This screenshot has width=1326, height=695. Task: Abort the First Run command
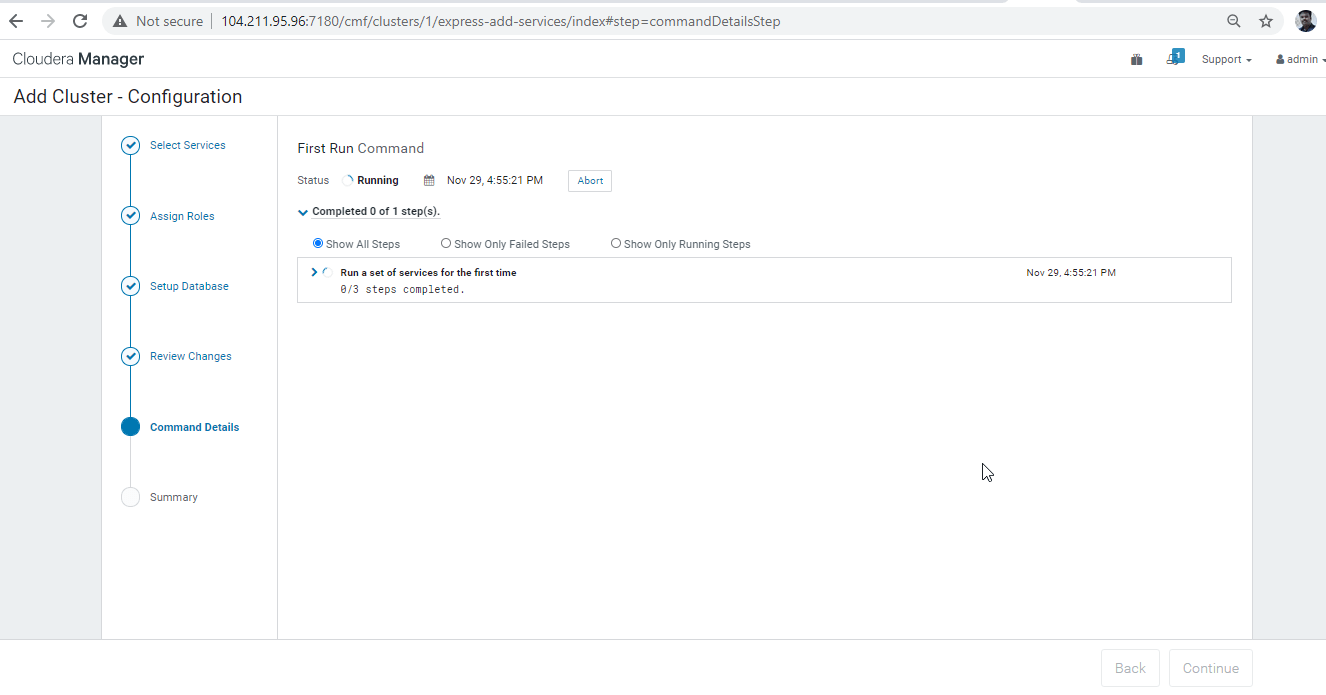tap(590, 181)
